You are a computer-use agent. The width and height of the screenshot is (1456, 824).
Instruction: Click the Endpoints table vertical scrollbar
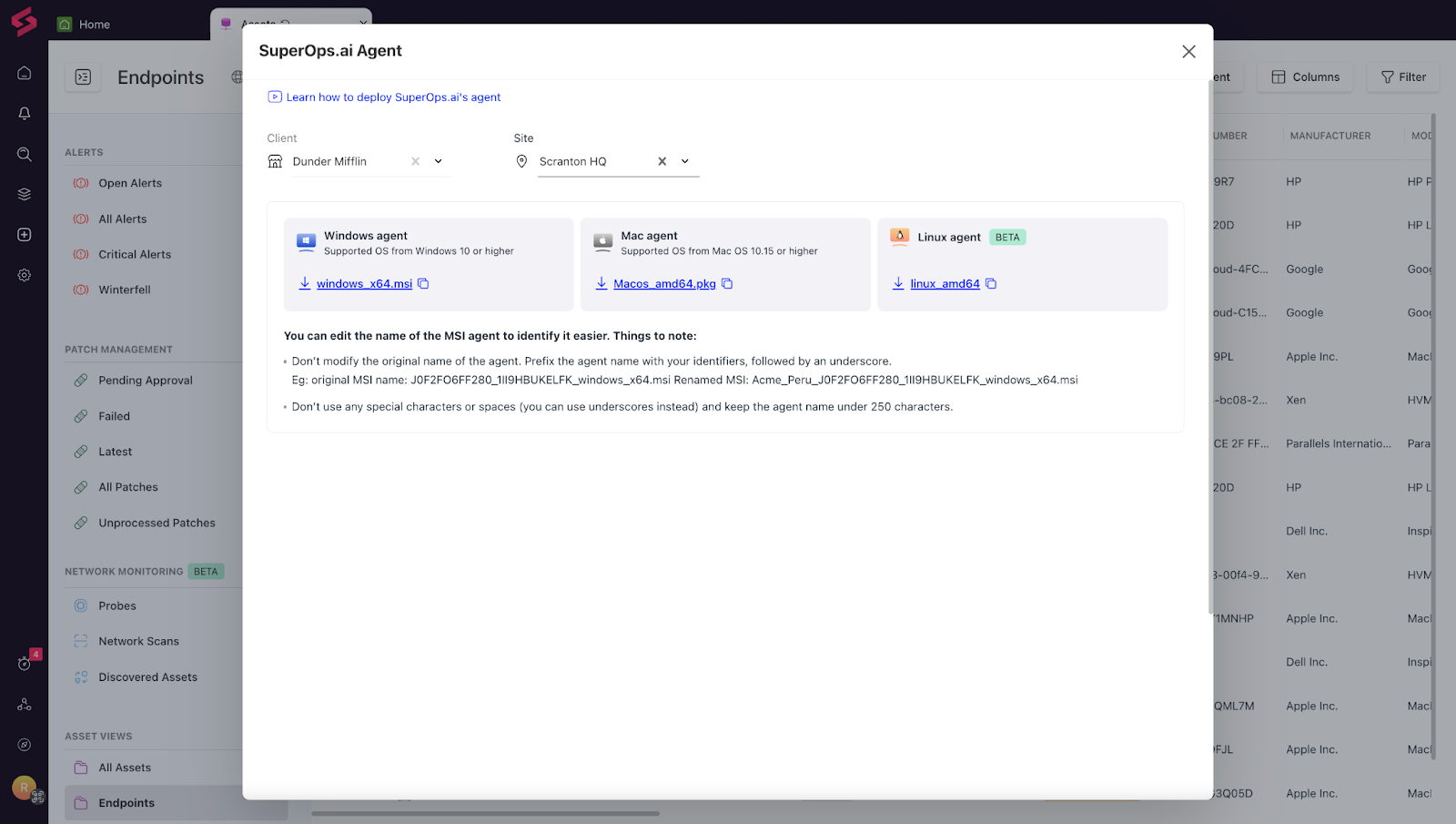(x=1433, y=437)
